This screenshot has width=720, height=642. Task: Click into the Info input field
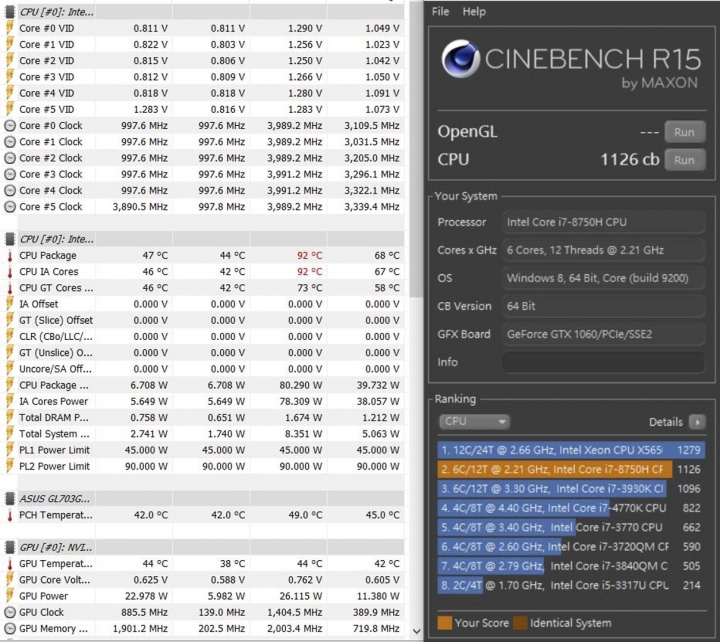click(603, 362)
